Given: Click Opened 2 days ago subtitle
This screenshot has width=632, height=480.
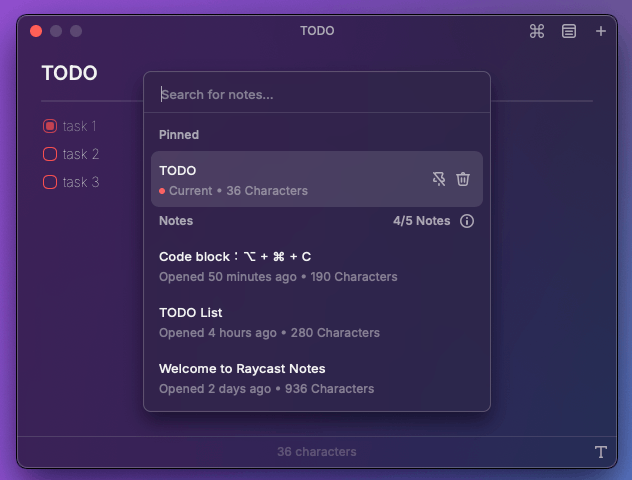Looking at the screenshot, I should (266, 389).
